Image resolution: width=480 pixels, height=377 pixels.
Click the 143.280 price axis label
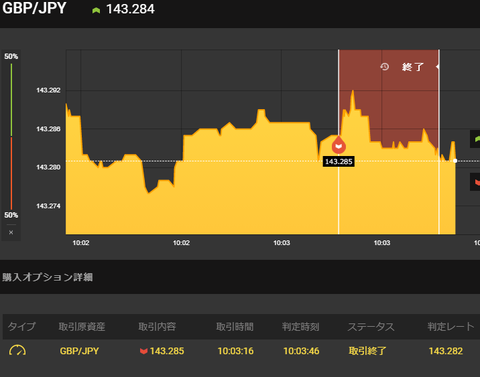[48, 167]
